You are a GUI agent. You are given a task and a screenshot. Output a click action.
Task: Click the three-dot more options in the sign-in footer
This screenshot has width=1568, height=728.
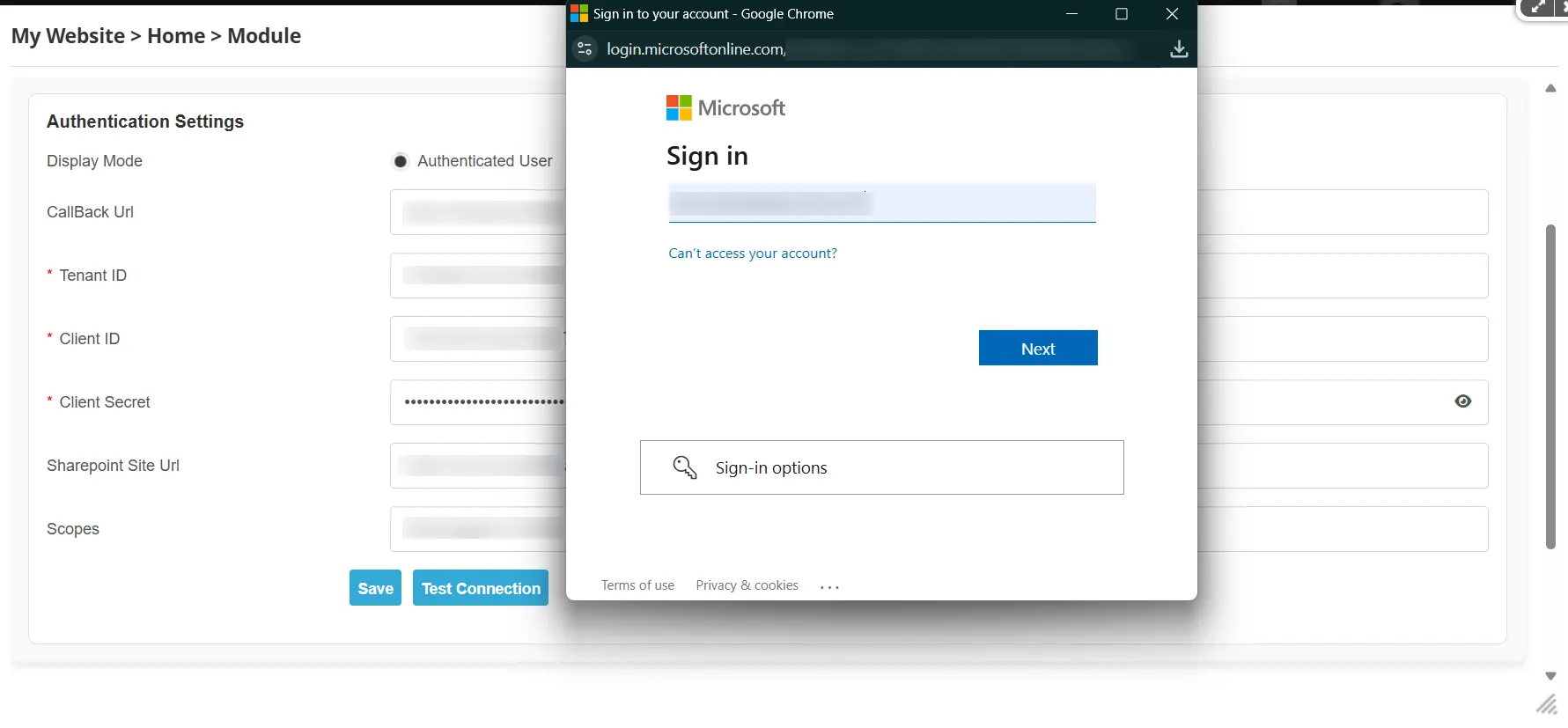click(x=829, y=586)
